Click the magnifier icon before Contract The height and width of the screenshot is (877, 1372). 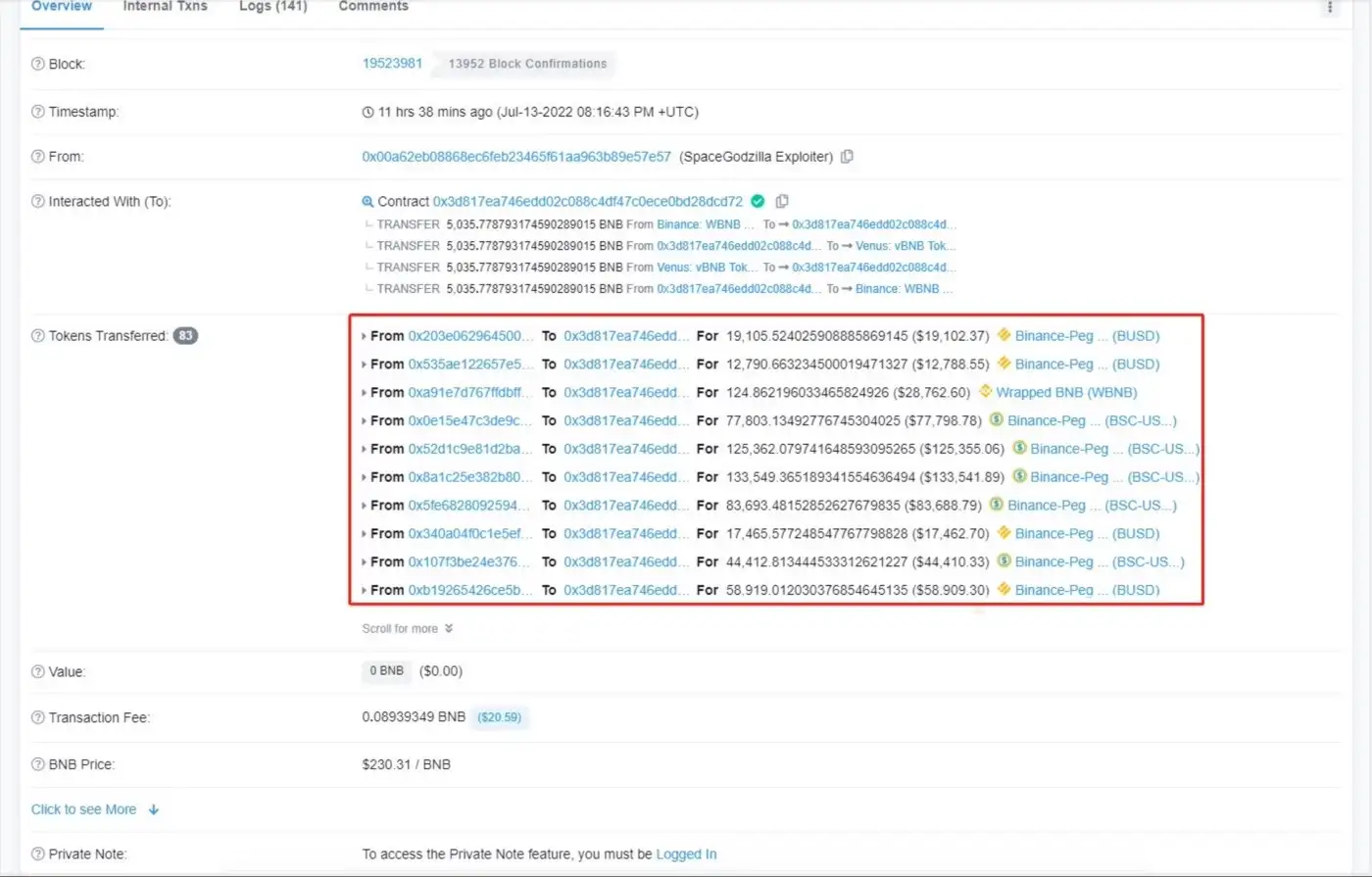(x=367, y=202)
